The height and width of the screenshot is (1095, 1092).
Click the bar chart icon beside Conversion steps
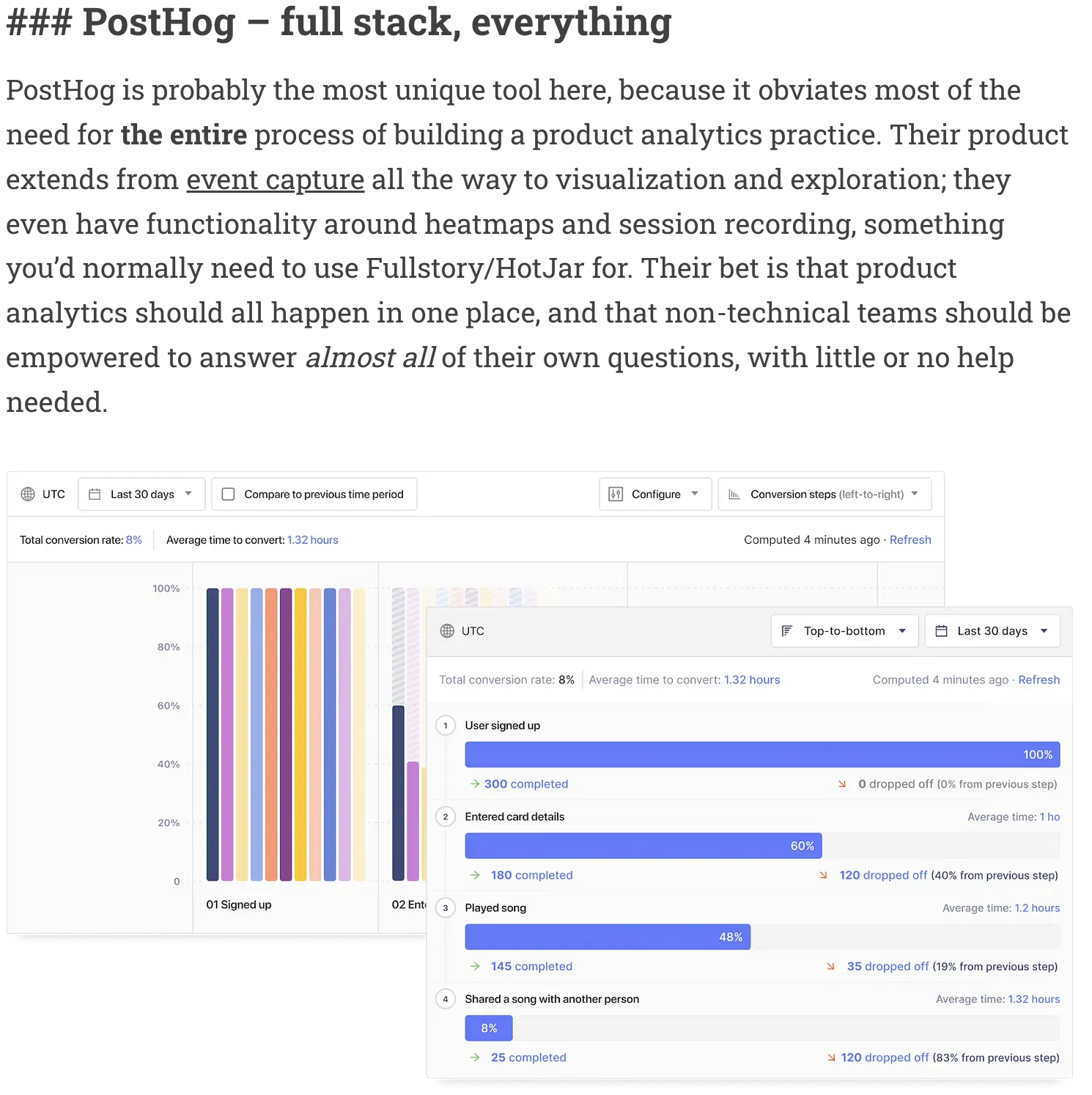coord(734,494)
